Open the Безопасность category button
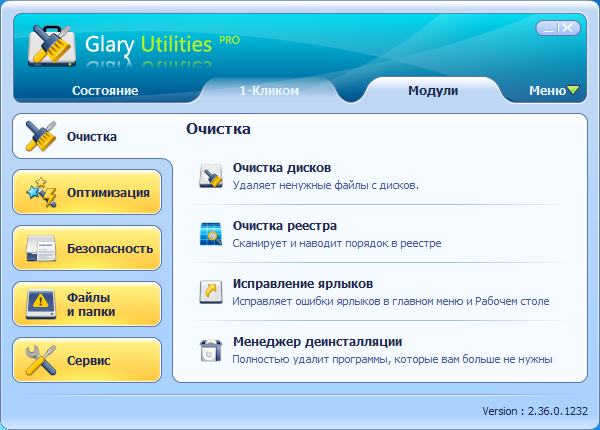The image size is (600, 430). [x=87, y=248]
